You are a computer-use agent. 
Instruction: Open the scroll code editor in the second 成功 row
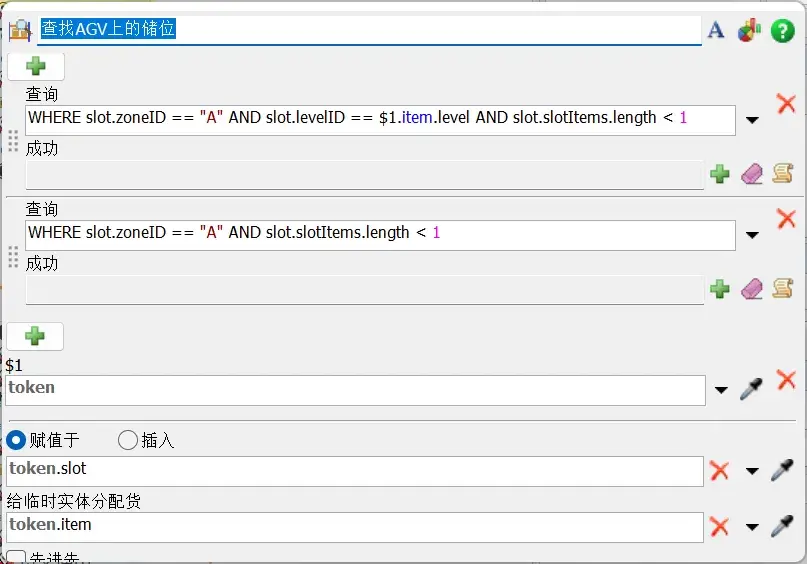click(x=782, y=289)
